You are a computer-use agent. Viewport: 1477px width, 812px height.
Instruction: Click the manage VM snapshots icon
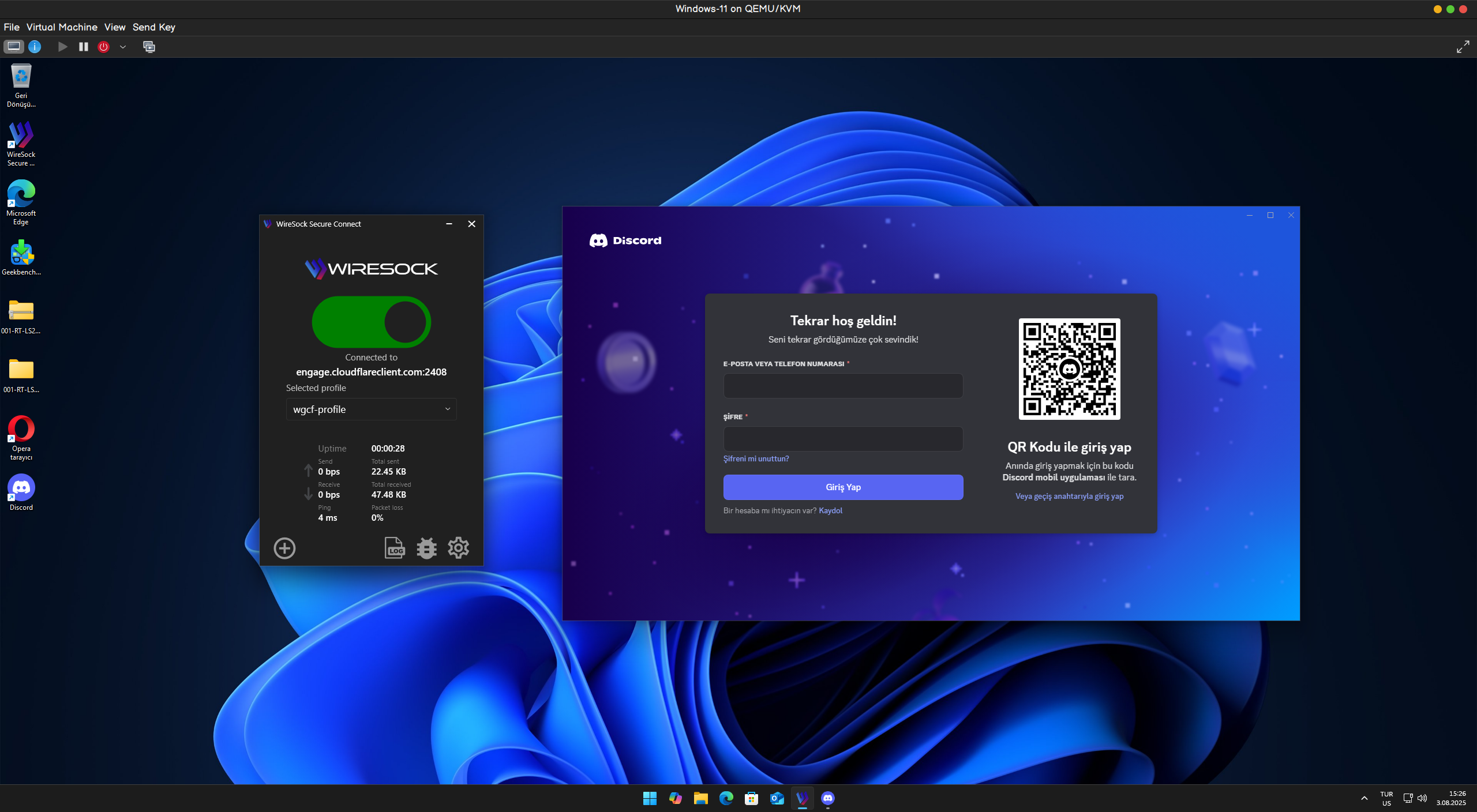149,47
